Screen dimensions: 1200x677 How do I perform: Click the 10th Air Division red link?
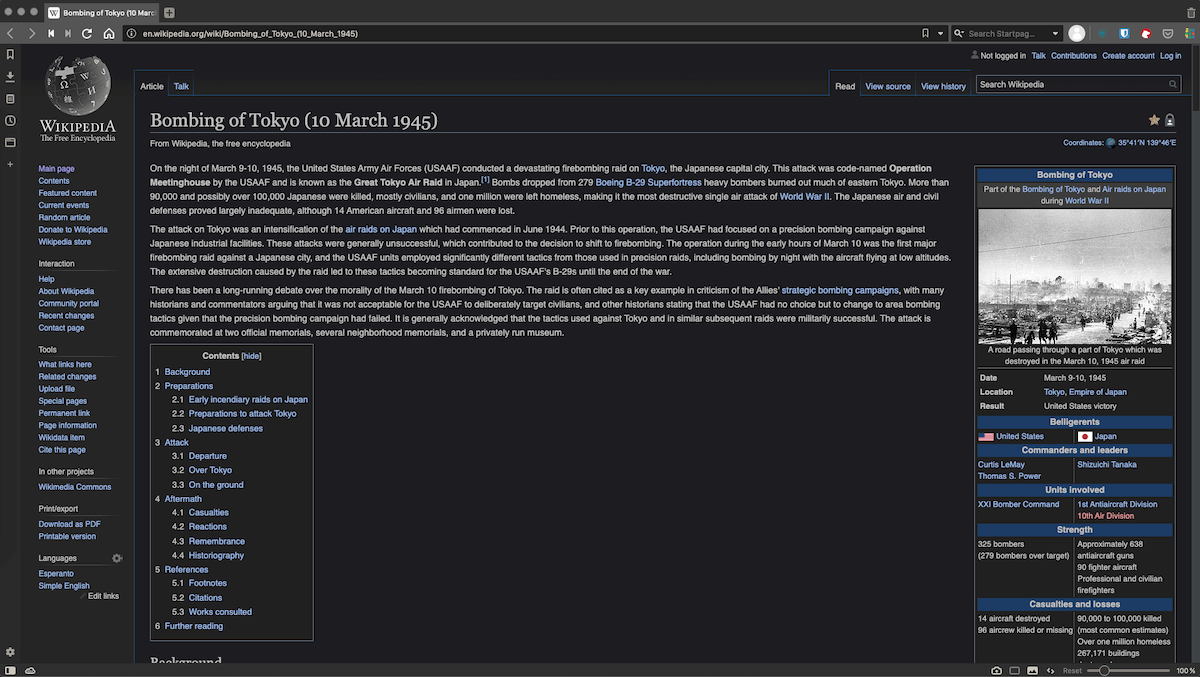1105,516
